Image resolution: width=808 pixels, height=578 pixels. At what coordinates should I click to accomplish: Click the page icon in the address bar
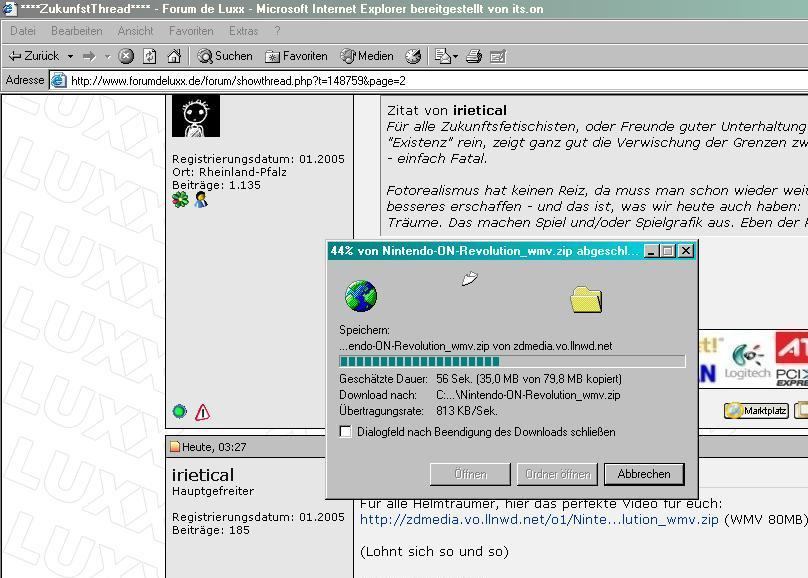[59, 81]
